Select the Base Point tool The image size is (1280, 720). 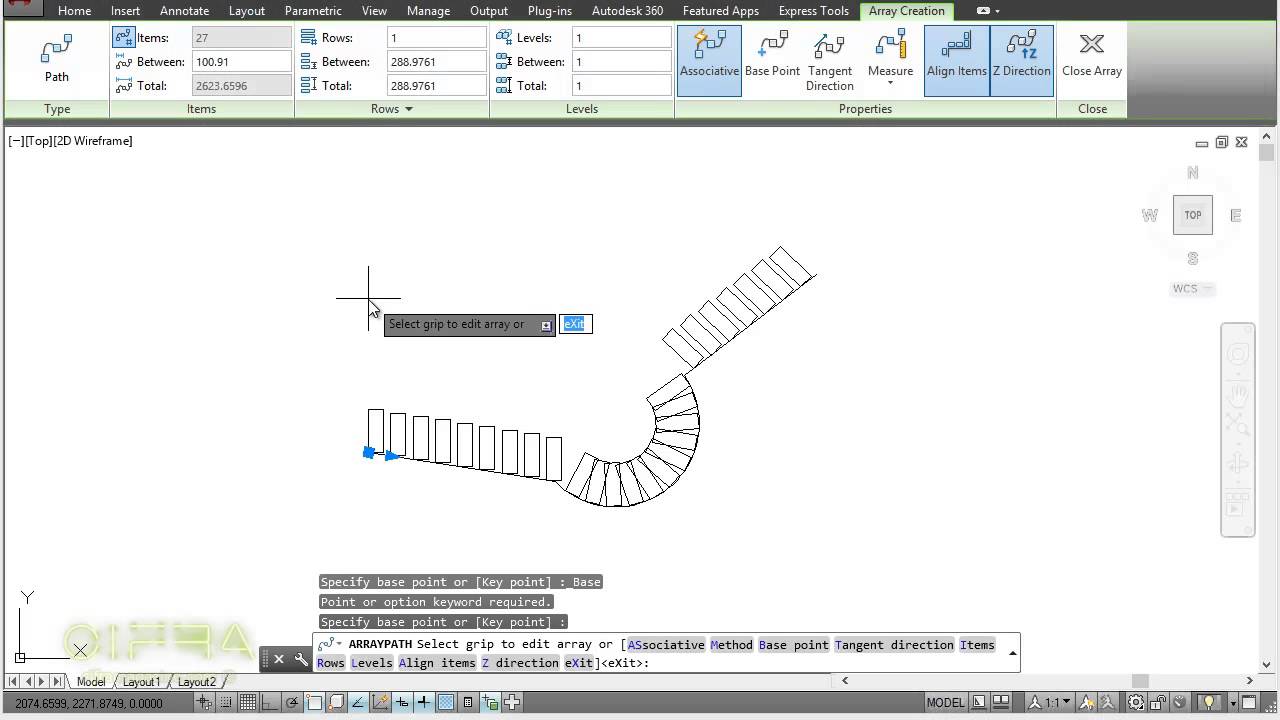[x=772, y=55]
